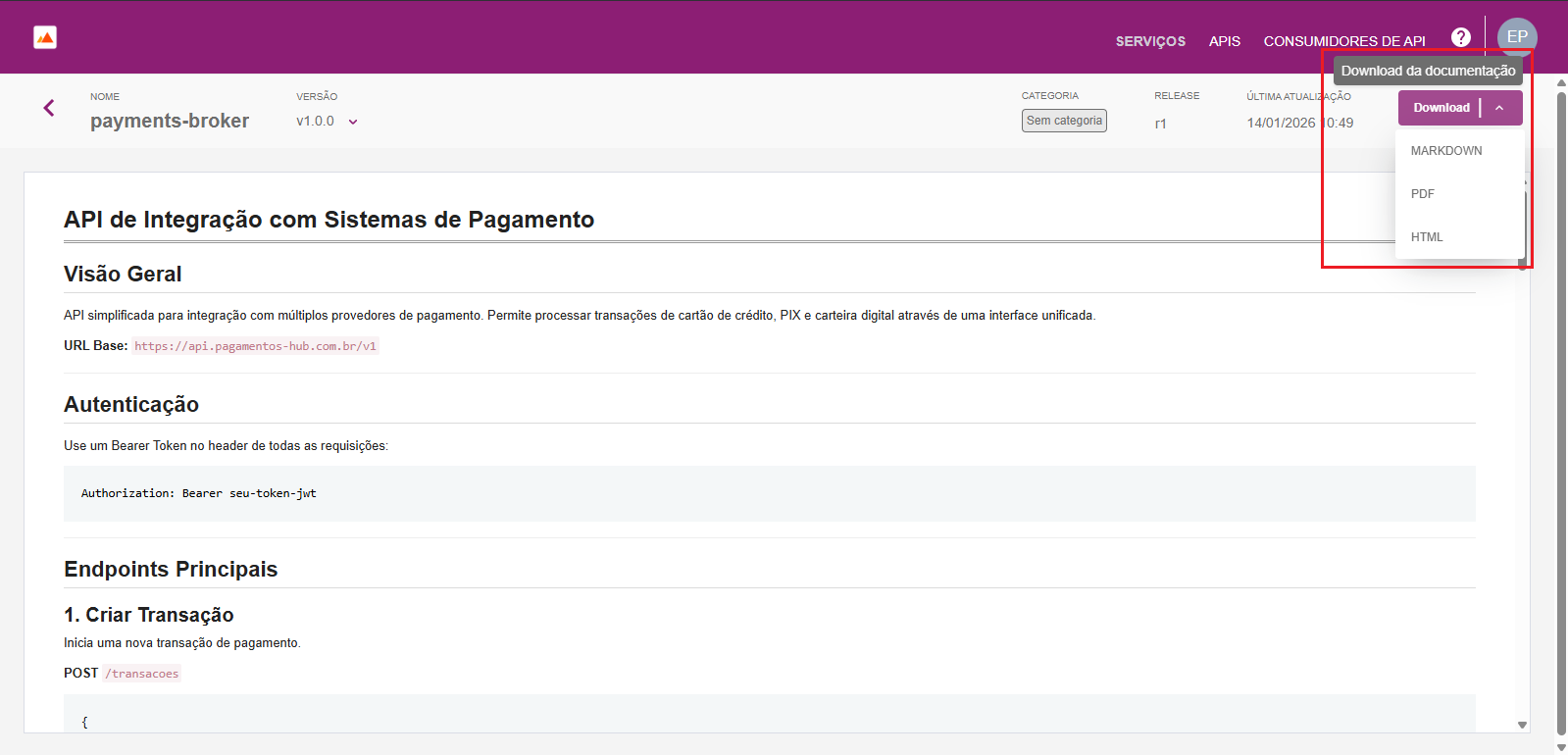
Task: Click the Sem categoria tag
Action: coord(1064,121)
